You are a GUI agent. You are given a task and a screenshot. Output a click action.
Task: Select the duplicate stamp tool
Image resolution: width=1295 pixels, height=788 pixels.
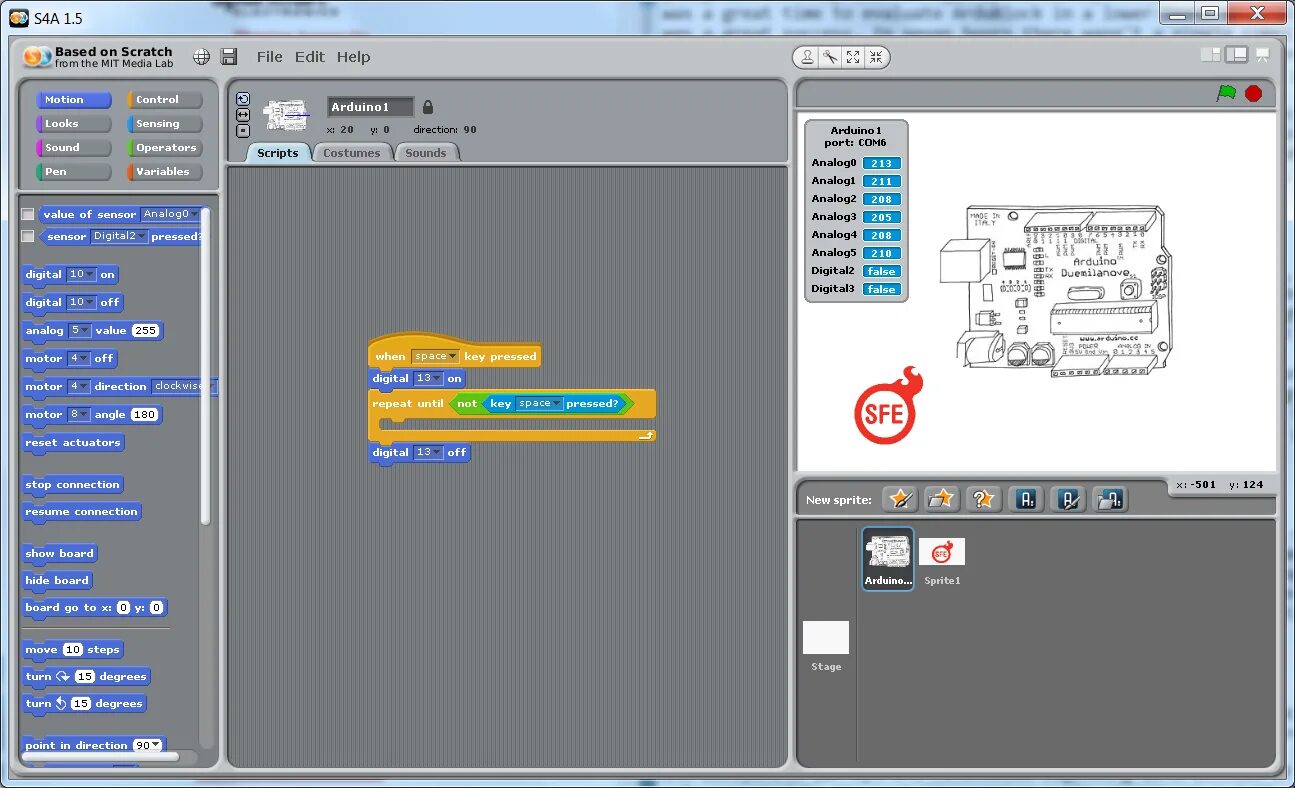(808, 58)
